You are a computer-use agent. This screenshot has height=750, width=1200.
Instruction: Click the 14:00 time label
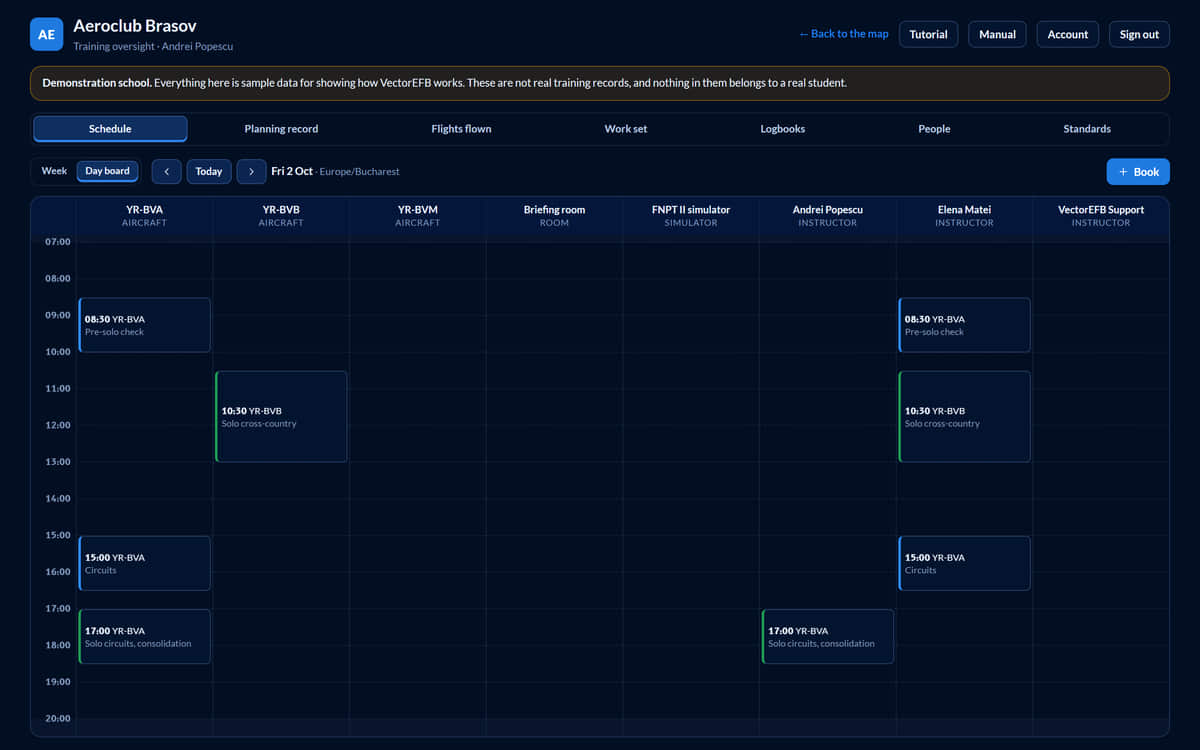point(58,498)
